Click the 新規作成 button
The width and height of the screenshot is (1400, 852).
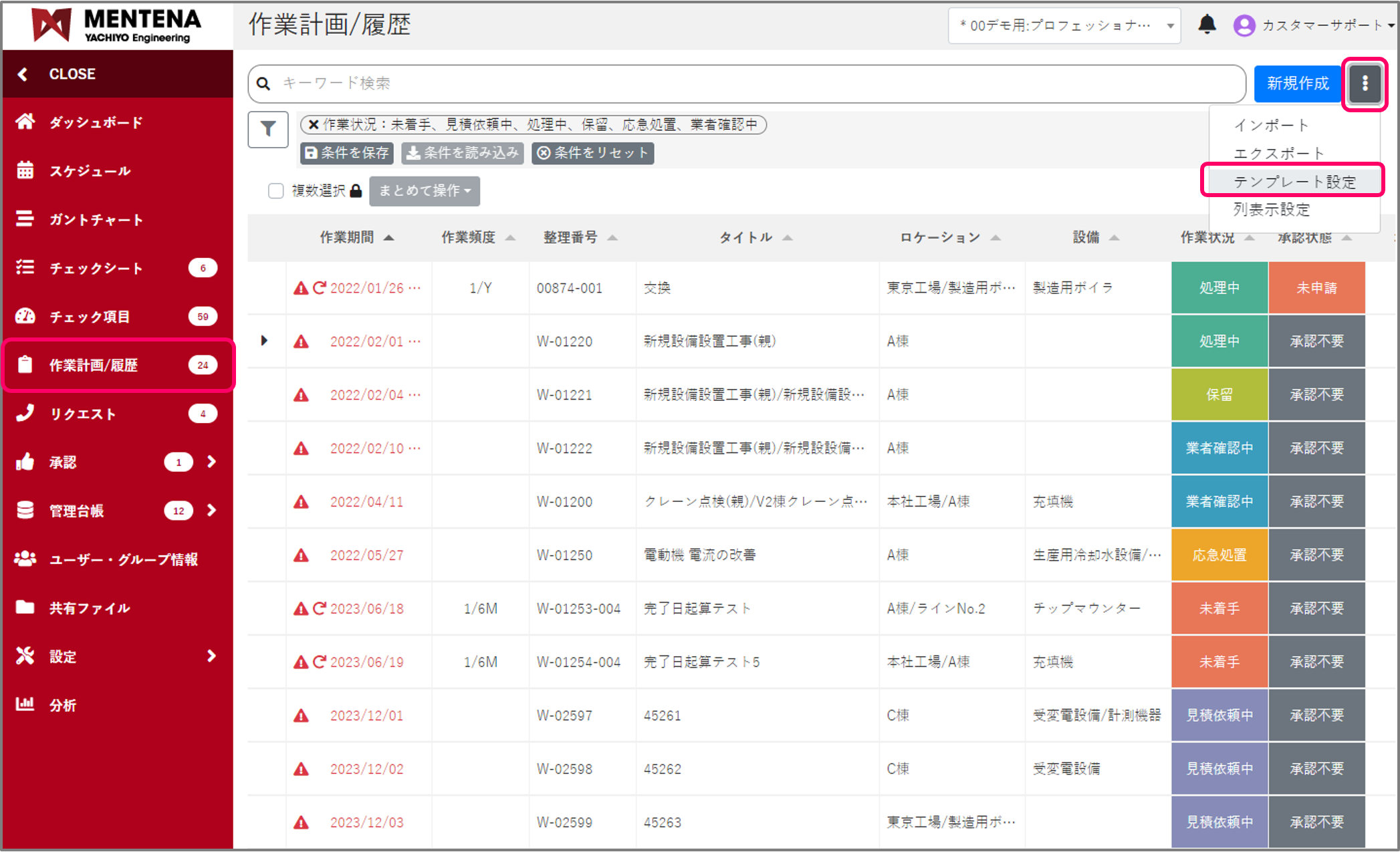point(1297,84)
